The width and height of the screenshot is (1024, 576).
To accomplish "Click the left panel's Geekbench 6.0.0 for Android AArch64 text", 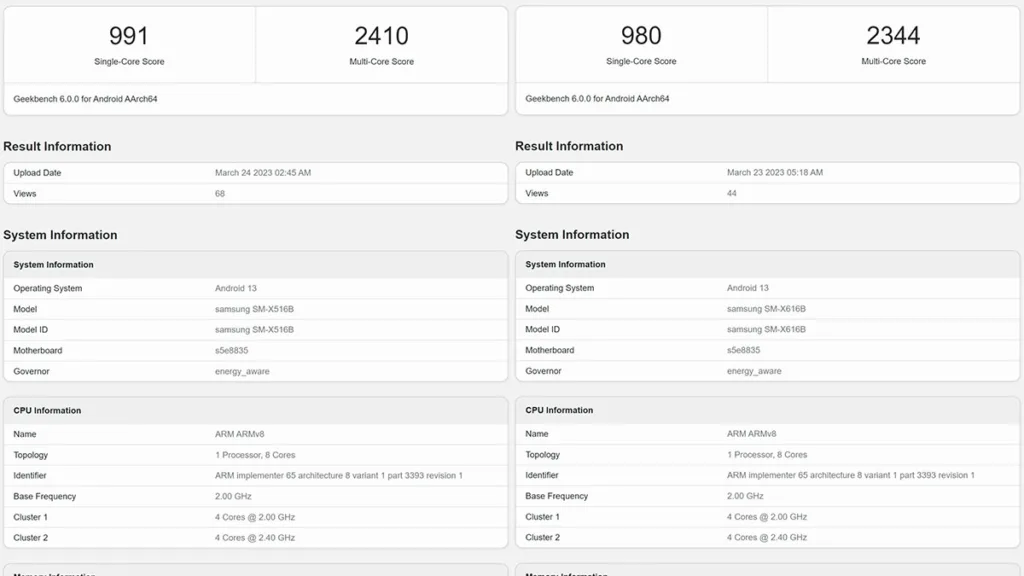I will pos(85,99).
